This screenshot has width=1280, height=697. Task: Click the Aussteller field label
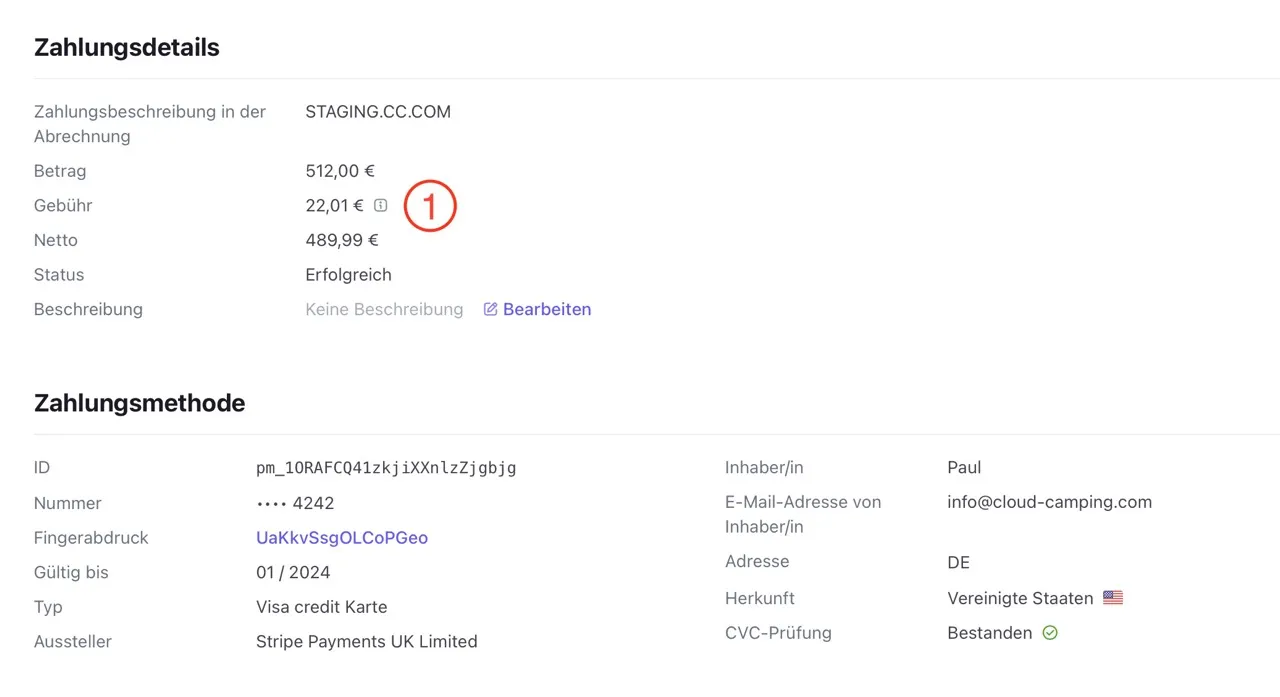pyautogui.click(x=73, y=642)
